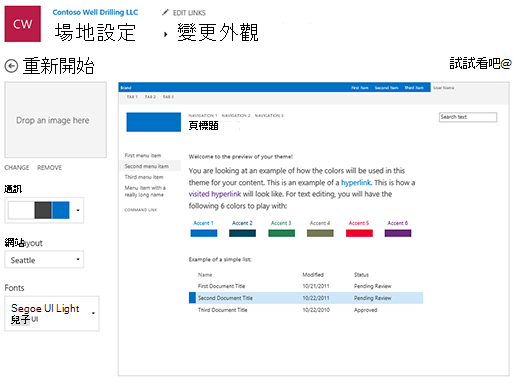Click the 10/22/2010 modified date
518x384 pixels.
(316, 310)
